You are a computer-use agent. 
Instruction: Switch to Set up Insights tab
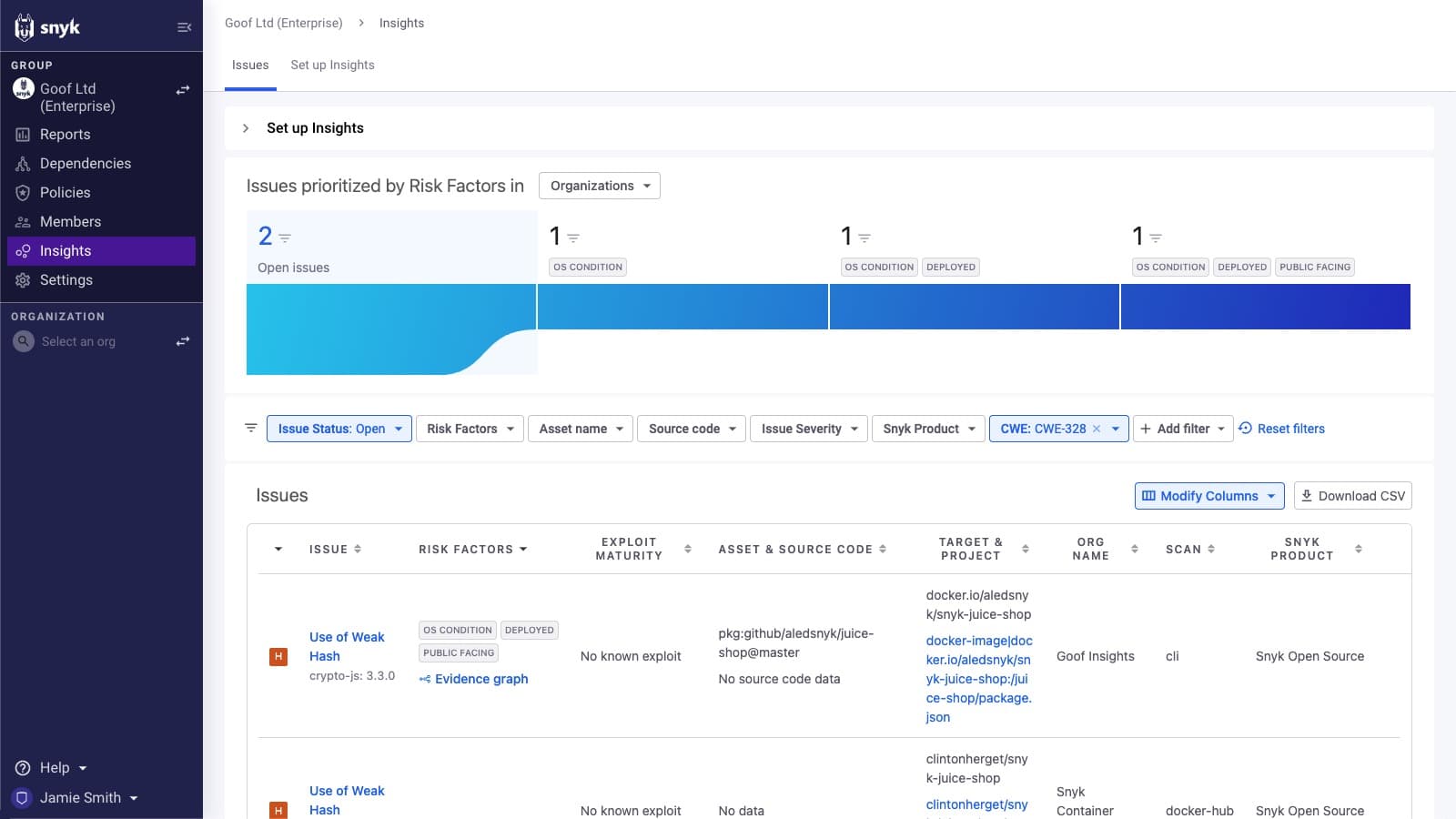coord(332,66)
